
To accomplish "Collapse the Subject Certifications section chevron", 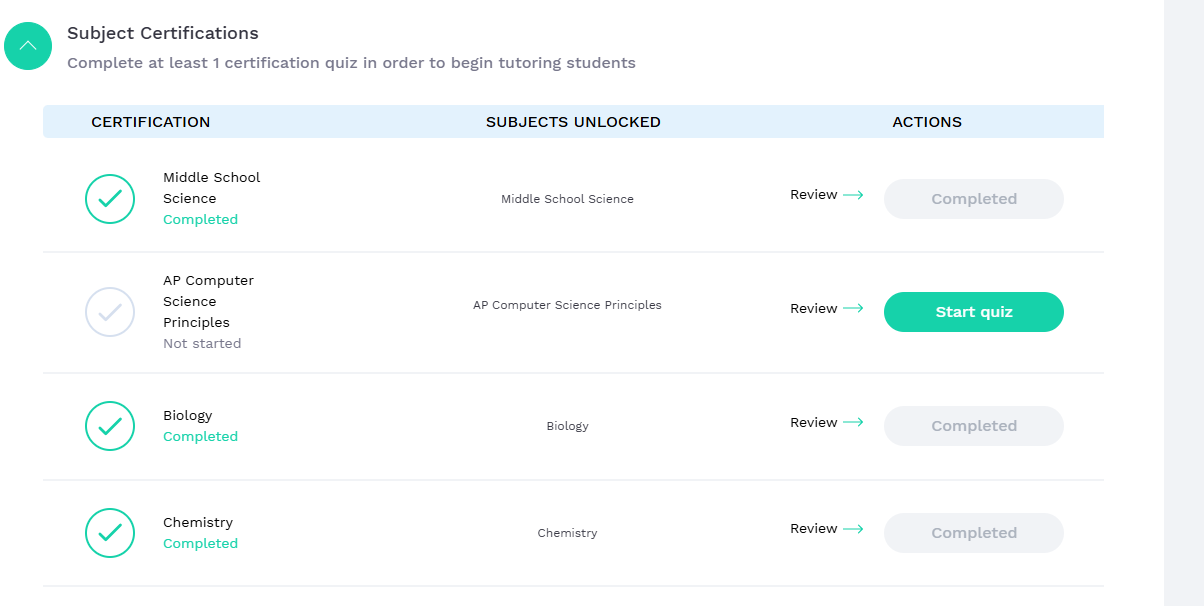I will tap(28, 46).
